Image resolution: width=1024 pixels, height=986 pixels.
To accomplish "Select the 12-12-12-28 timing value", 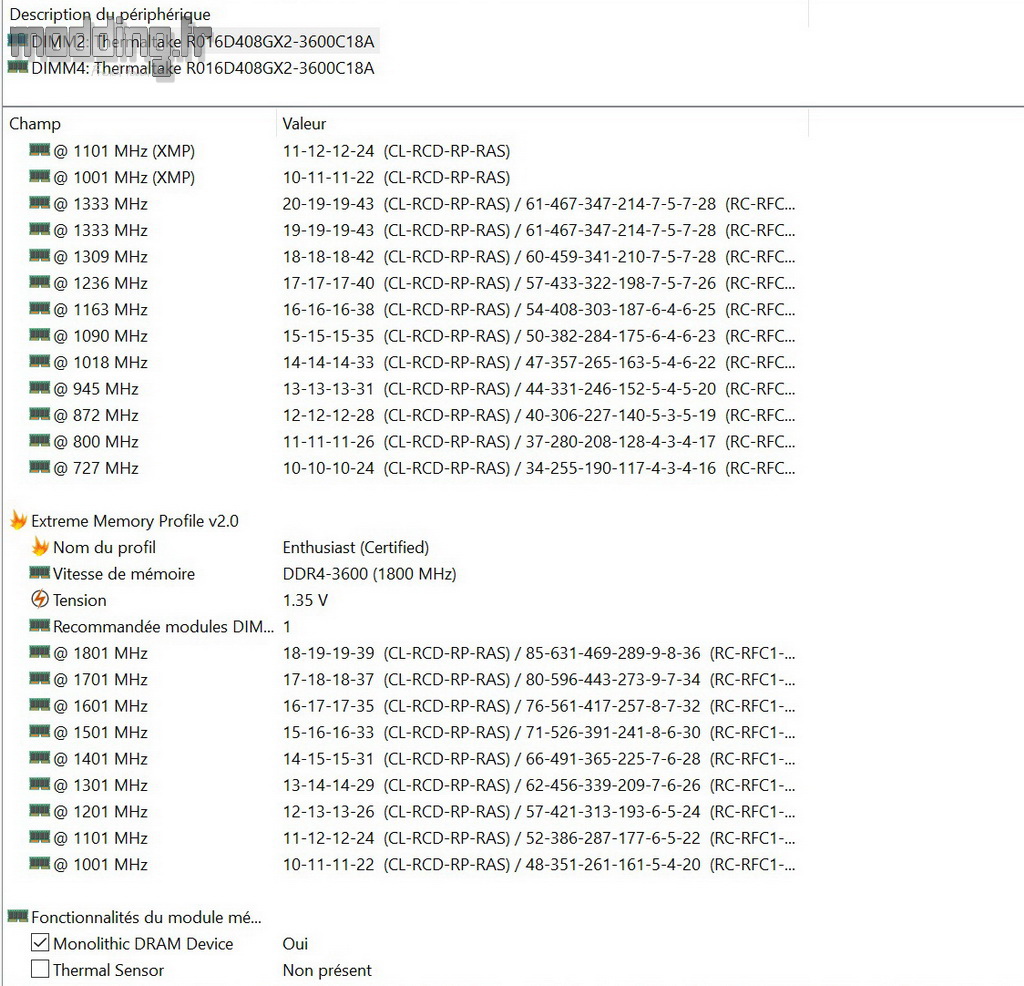I will coord(328,415).
